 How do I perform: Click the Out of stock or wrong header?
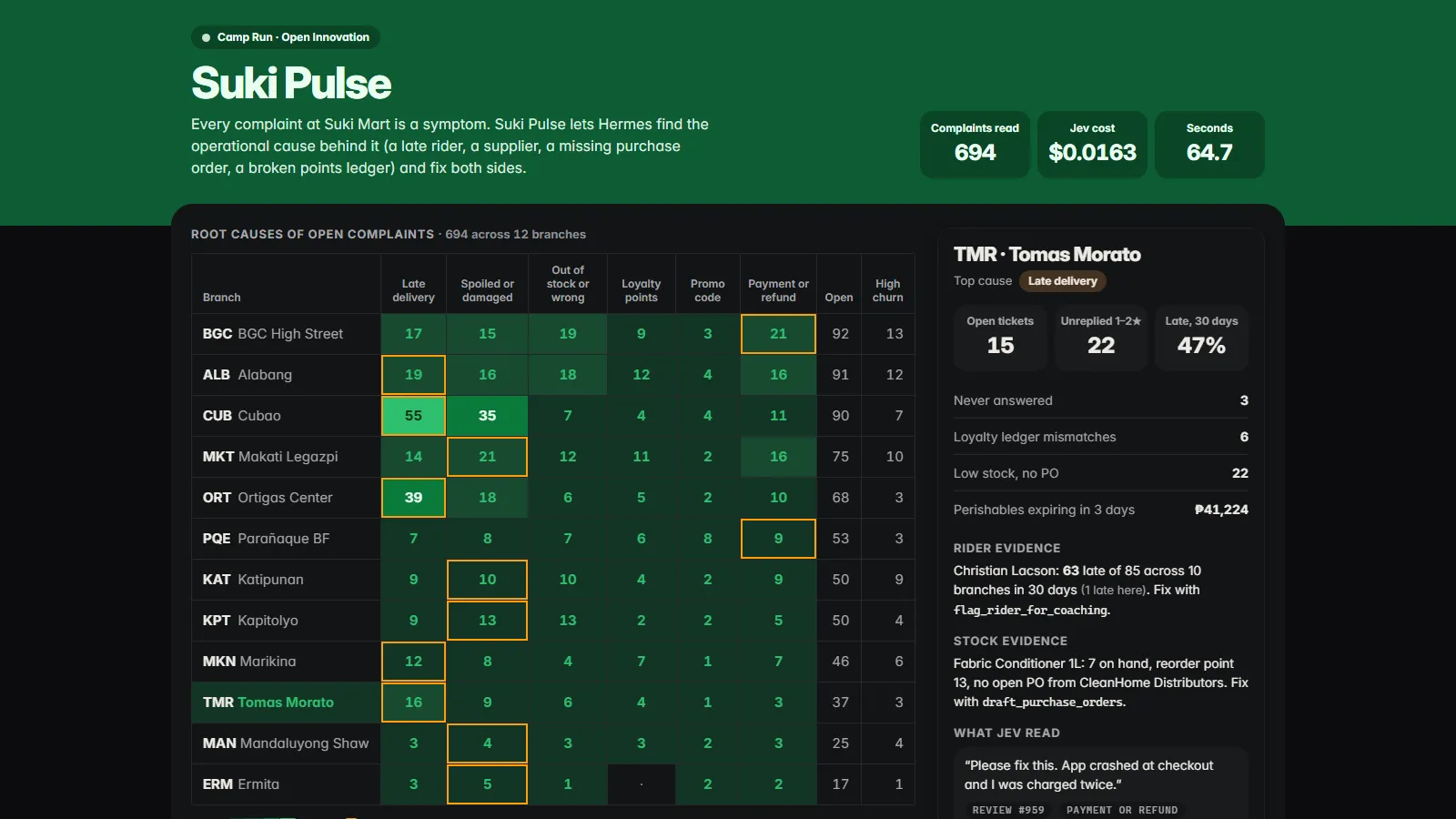568,284
